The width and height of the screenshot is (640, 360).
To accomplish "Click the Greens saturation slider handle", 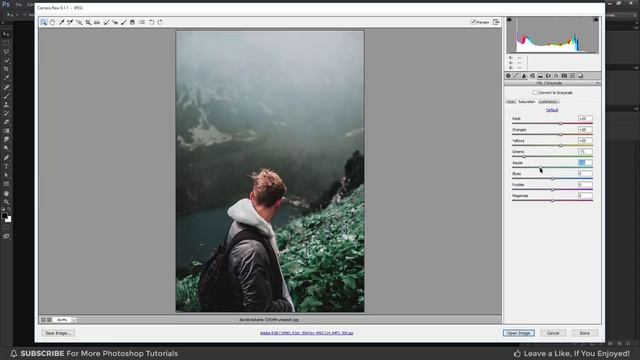I will [x=524, y=156].
